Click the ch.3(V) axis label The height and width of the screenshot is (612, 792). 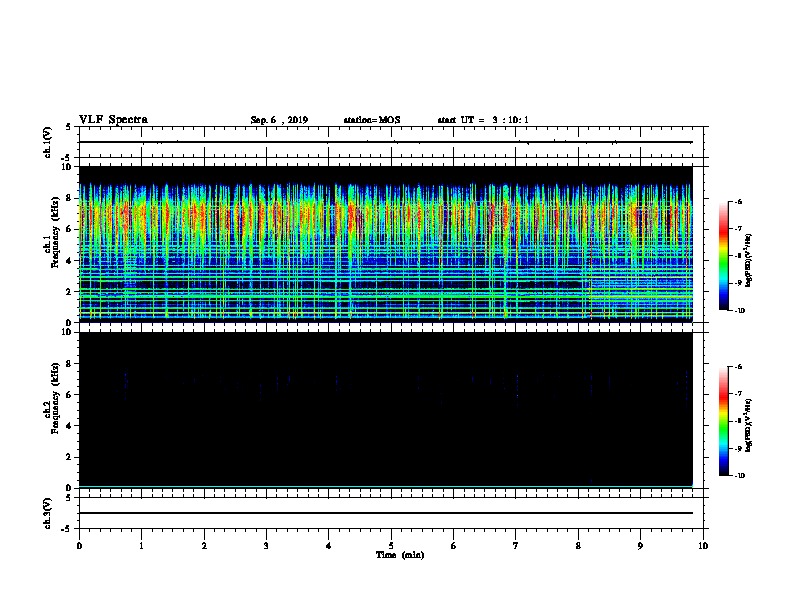click(x=48, y=513)
